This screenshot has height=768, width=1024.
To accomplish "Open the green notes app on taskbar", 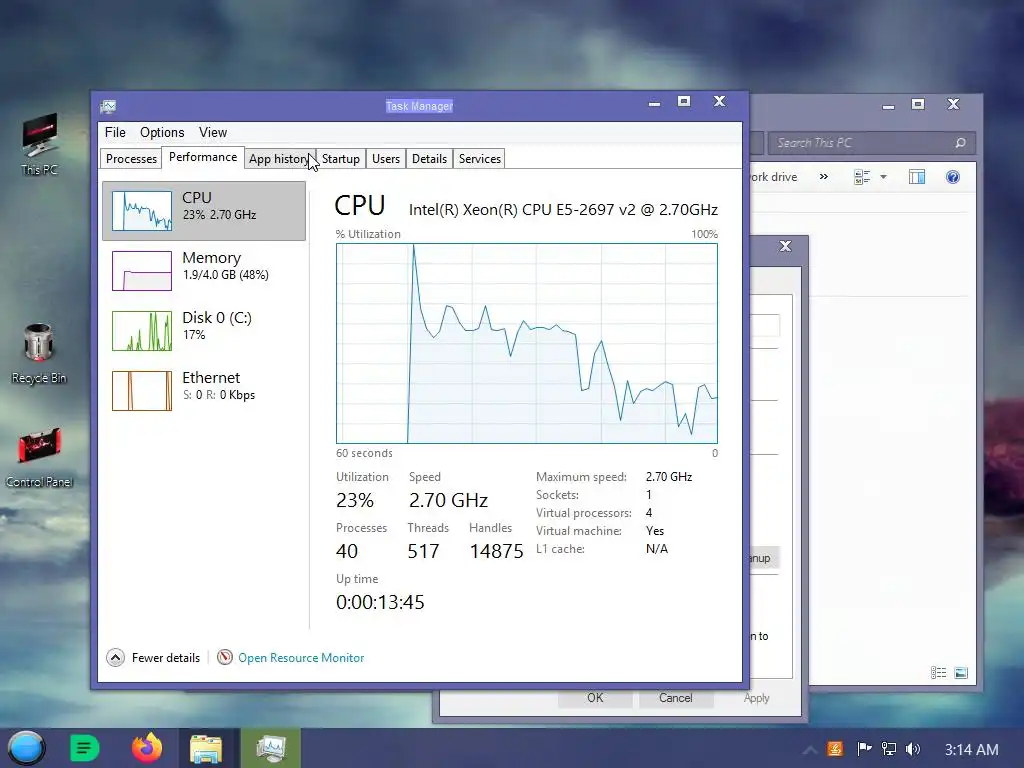I will [84, 748].
